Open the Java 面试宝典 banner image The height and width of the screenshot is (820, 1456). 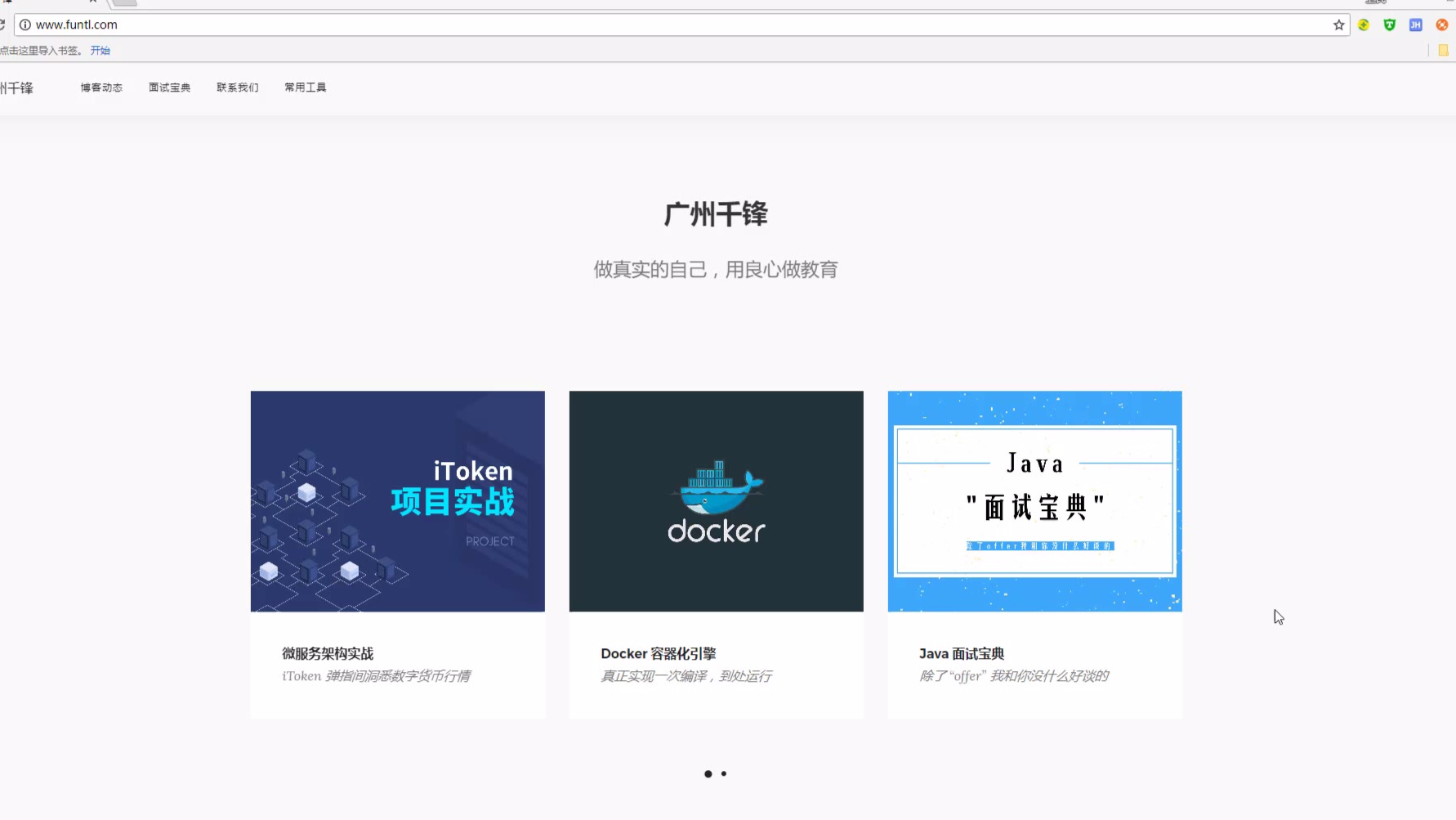[x=1034, y=501]
